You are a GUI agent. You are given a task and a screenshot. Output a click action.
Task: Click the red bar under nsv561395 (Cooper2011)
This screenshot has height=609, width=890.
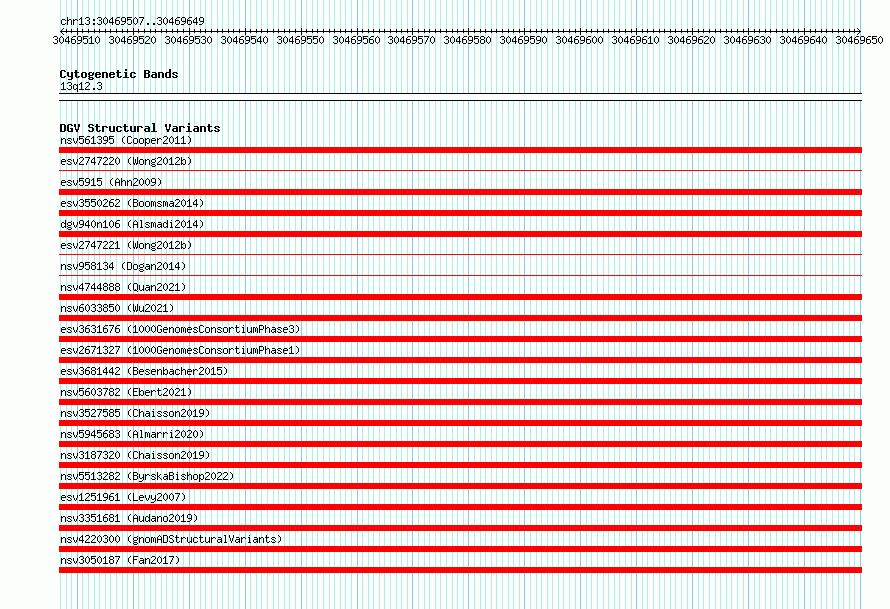(460, 150)
